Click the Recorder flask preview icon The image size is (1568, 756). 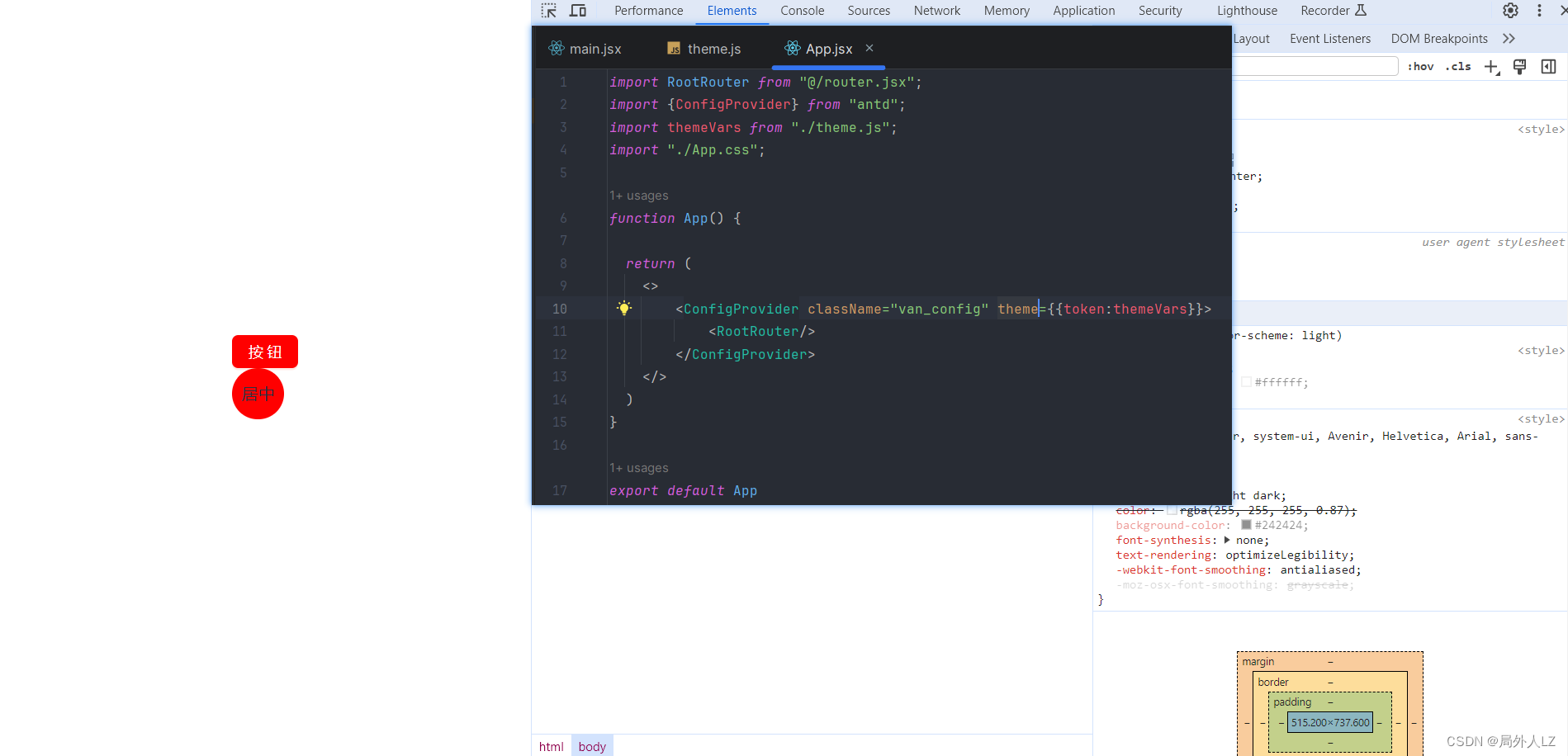pos(1361,10)
